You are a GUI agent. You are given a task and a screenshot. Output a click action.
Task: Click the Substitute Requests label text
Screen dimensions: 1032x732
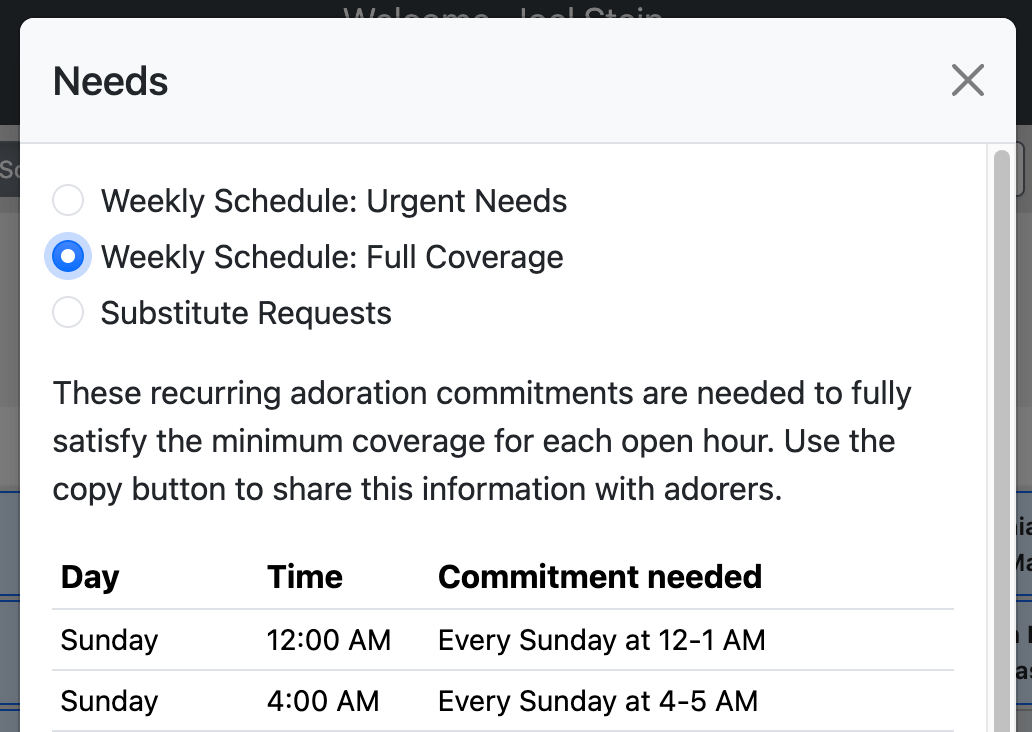pyautogui.click(x=246, y=313)
